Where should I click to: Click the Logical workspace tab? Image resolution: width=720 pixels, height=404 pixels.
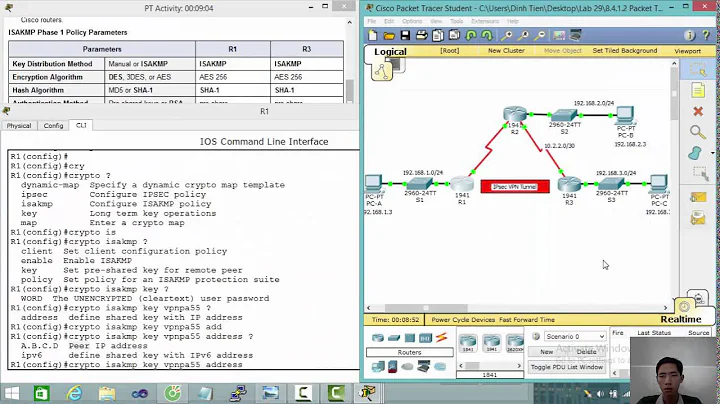coord(390,51)
